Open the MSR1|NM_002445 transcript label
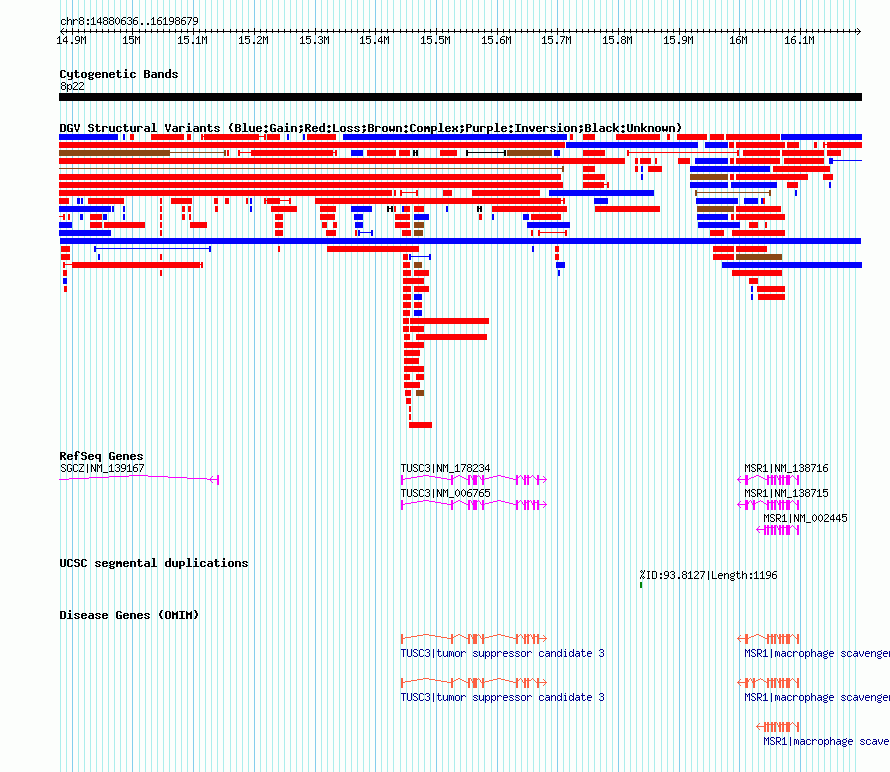The width and height of the screenshot is (890, 772). (805, 518)
